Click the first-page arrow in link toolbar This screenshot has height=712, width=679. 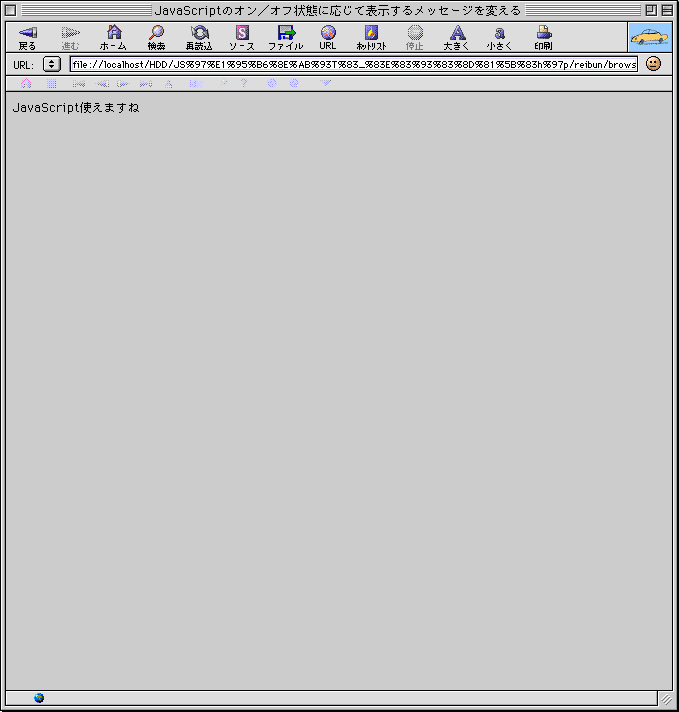tap(79, 84)
